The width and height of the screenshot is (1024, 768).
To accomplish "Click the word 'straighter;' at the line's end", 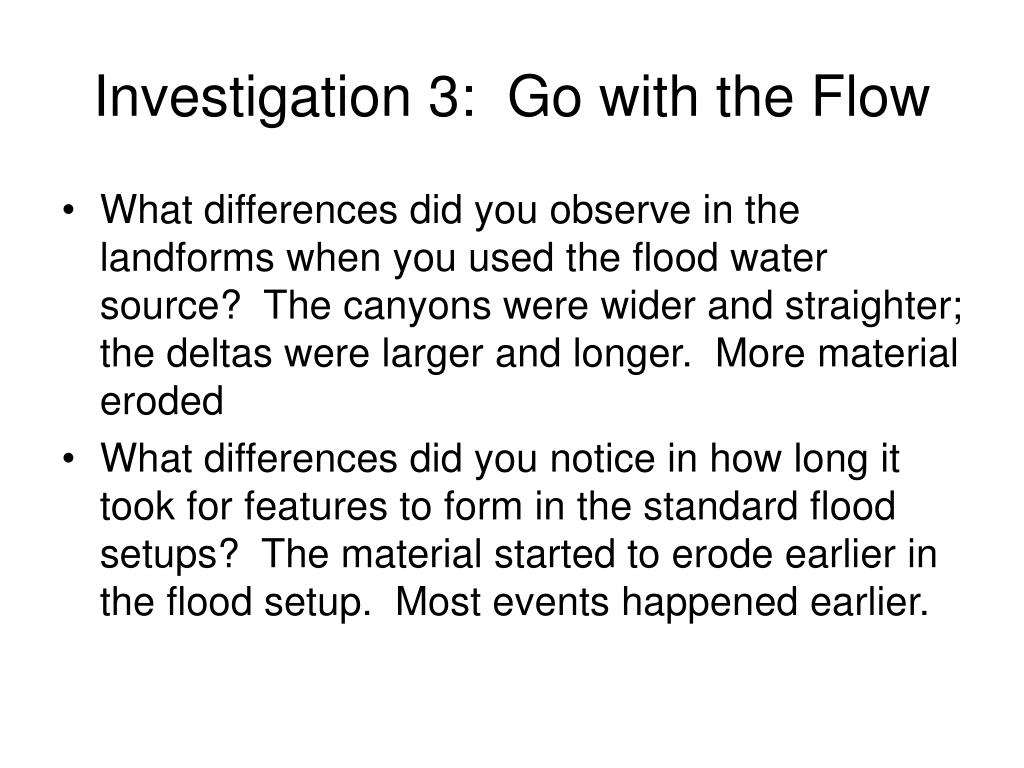I will (x=874, y=306).
